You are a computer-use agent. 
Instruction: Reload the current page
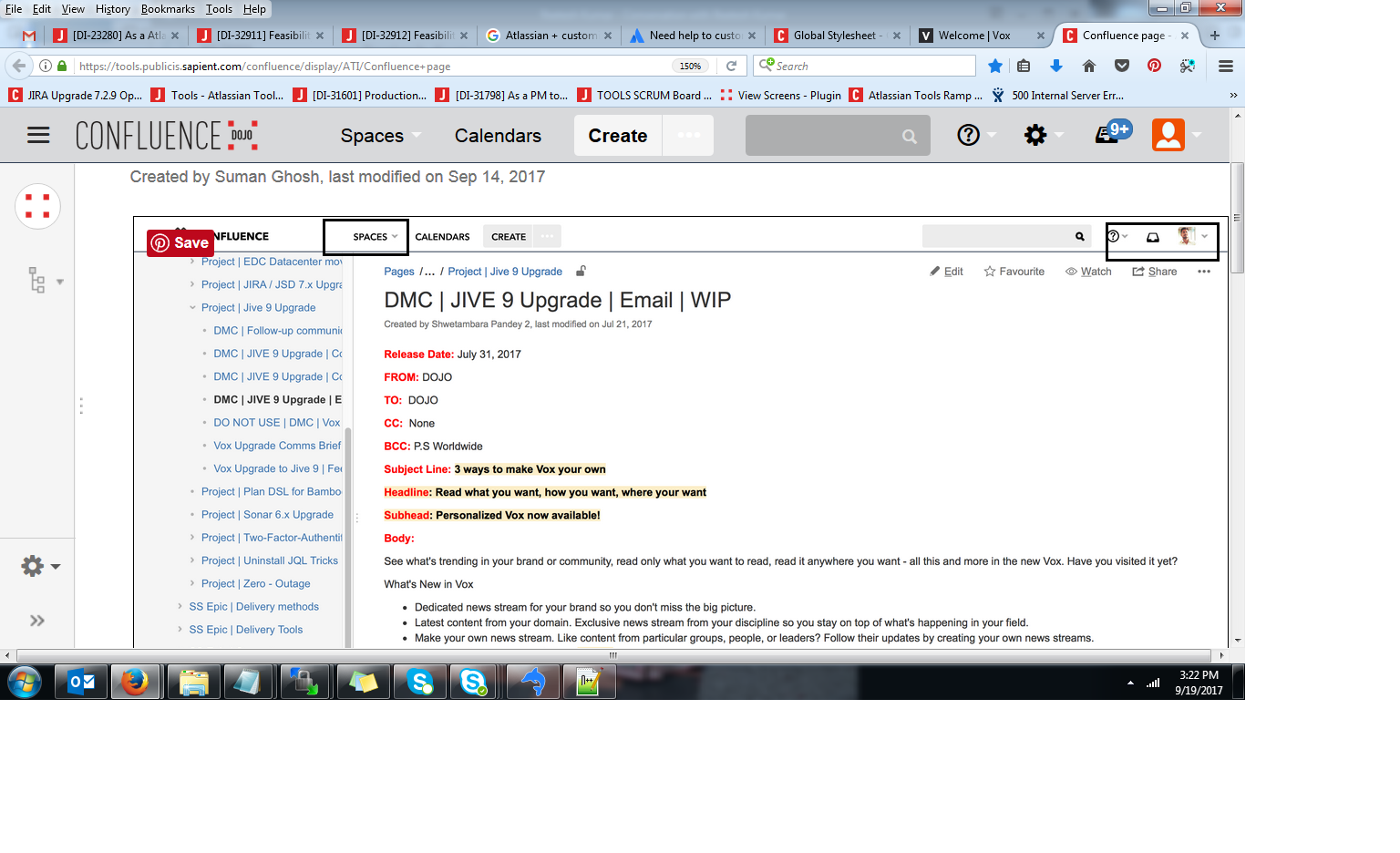click(x=731, y=66)
